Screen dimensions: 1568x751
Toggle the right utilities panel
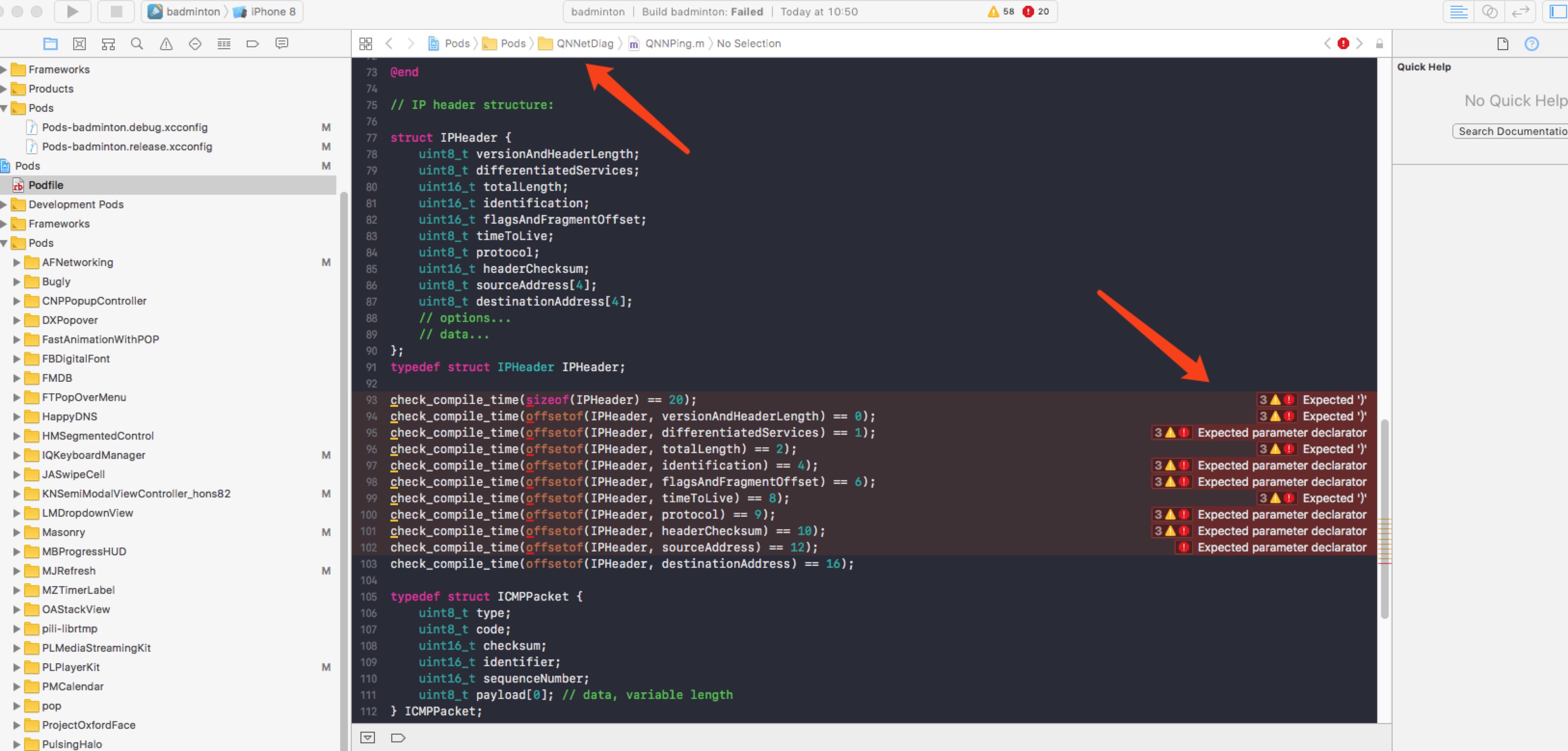pyautogui.click(x=1556, y=12)
